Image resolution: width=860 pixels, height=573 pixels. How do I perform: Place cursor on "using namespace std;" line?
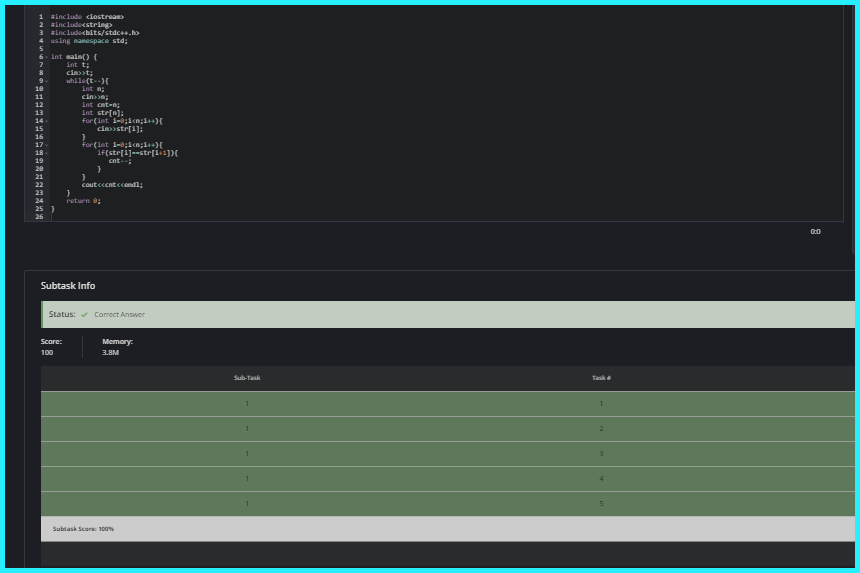89,41
